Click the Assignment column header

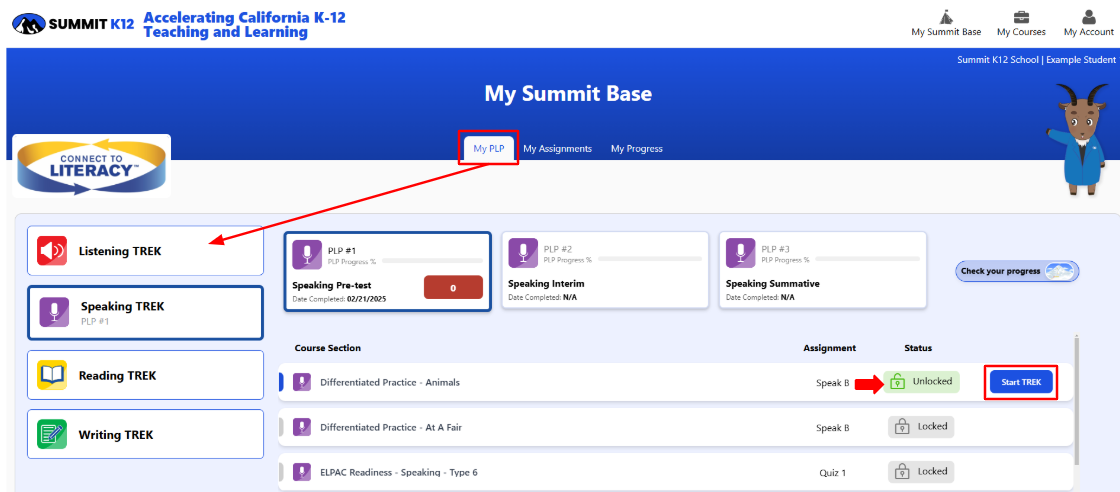point(829,348)
